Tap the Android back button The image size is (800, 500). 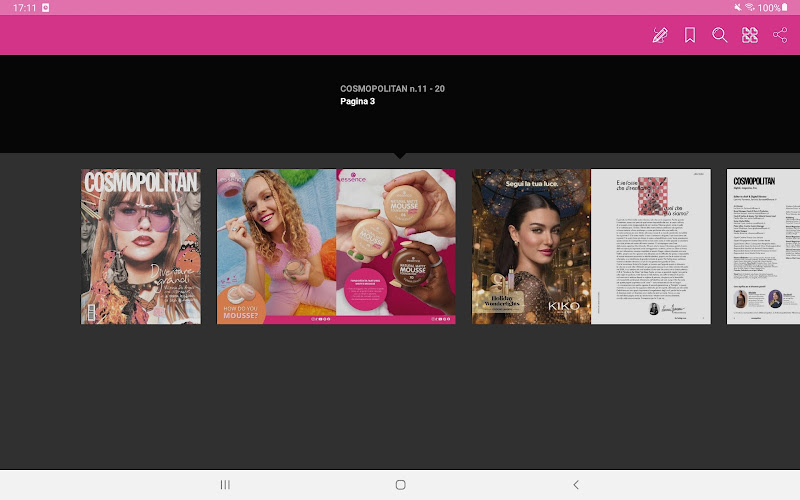tap(576, 485)
